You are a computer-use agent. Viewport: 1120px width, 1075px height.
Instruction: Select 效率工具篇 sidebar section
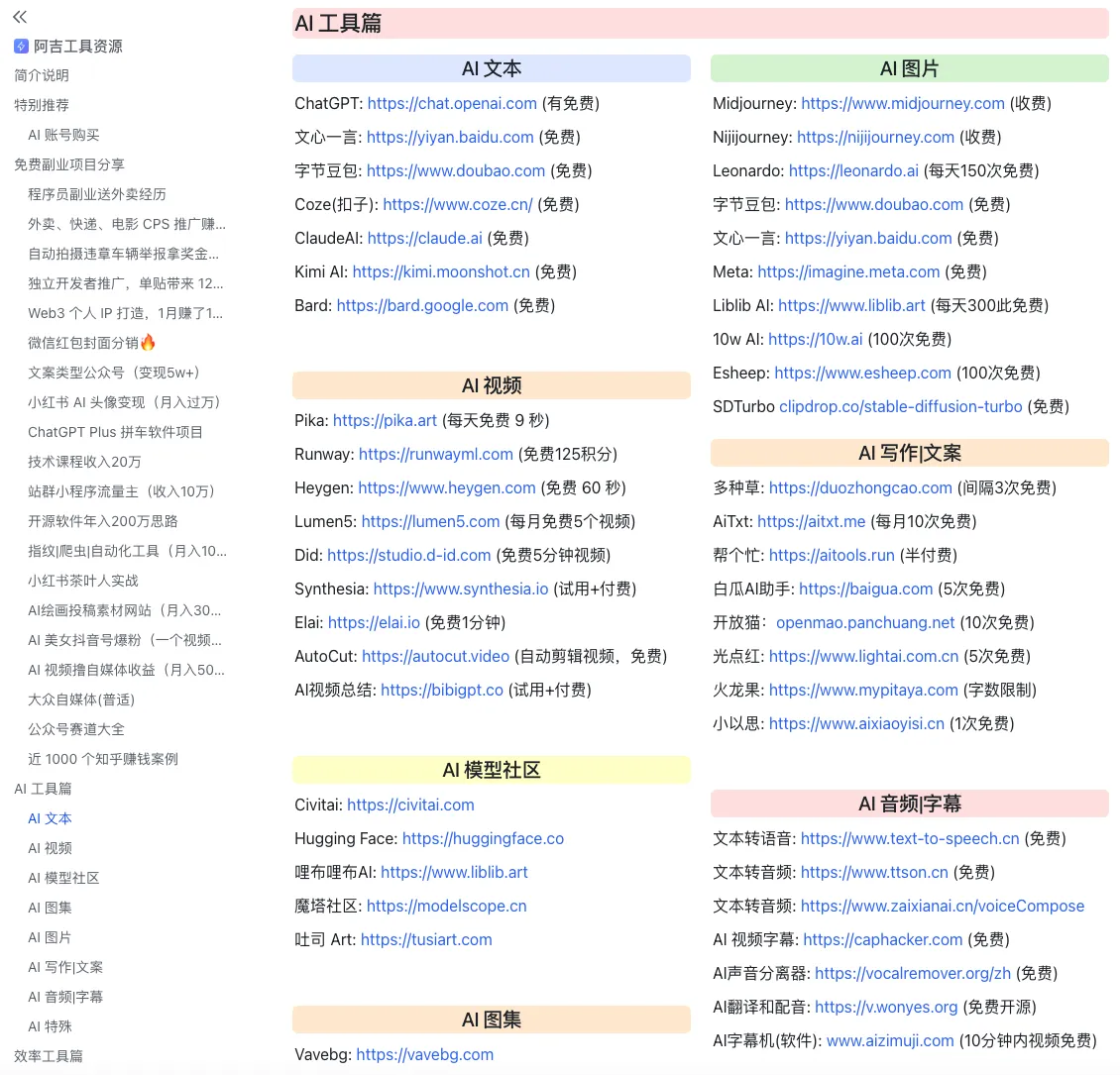[49, 1056]
